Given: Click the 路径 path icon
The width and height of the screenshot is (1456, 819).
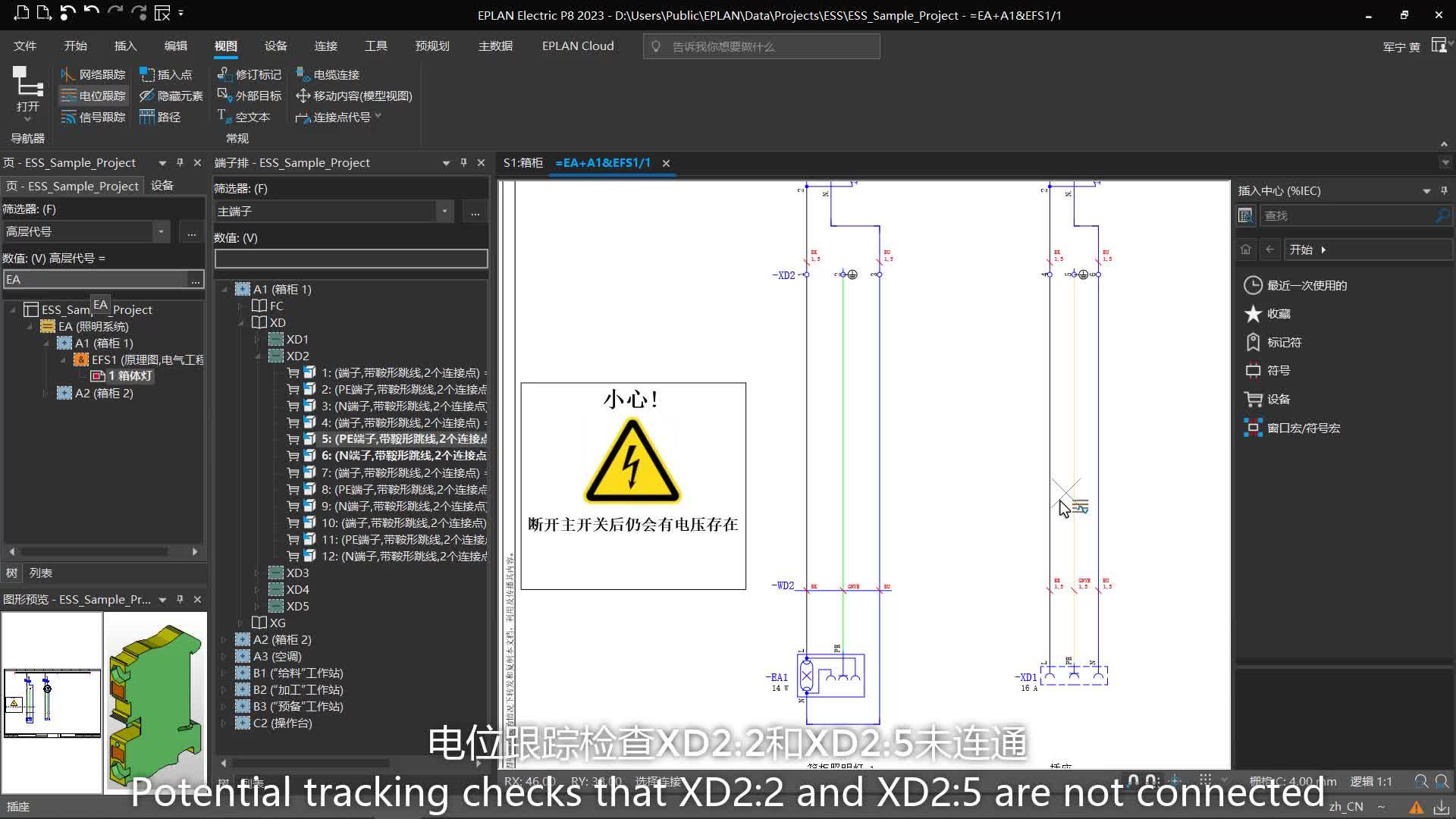Looking at the screenshot, I should [x=147, y=117].
